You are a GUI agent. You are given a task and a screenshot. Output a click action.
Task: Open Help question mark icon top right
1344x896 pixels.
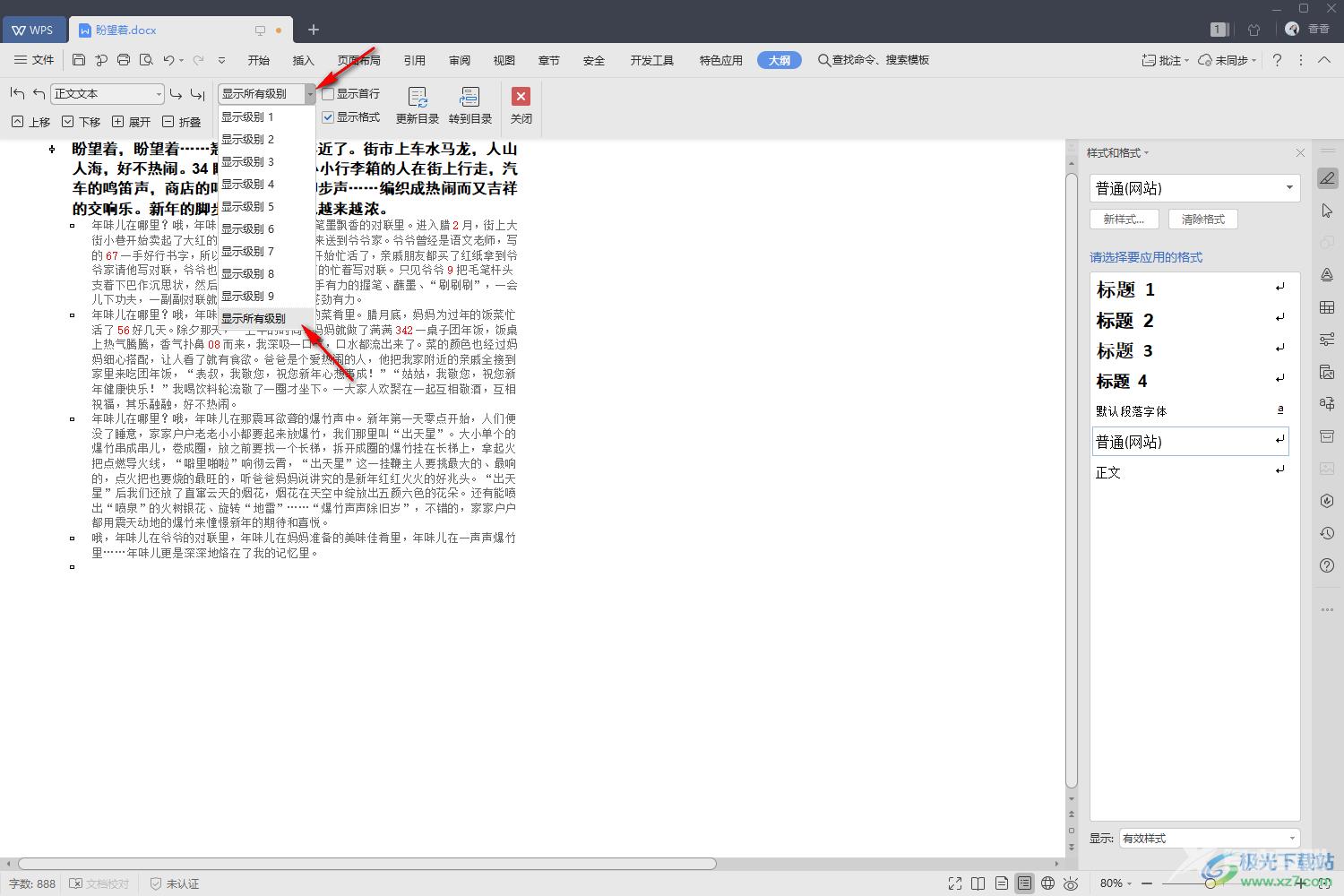(x=1277, y=60)
